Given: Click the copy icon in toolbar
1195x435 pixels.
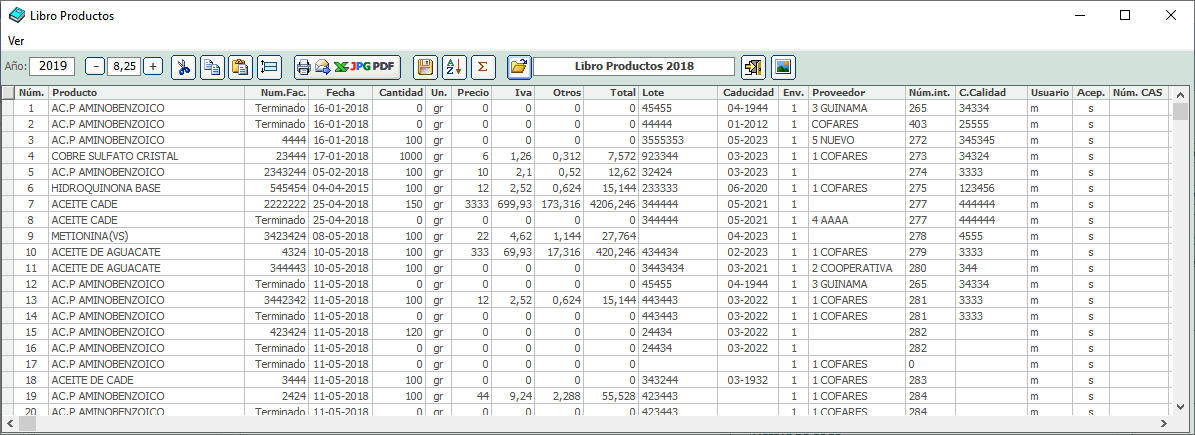Looking at the screenshot, I should click(212, 67).
